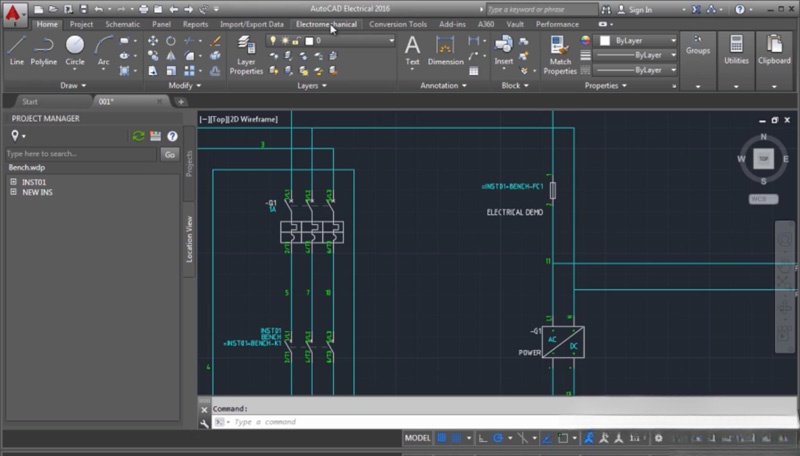
Task: Click the MODEL space button
Action: click(x=417, y=438)
